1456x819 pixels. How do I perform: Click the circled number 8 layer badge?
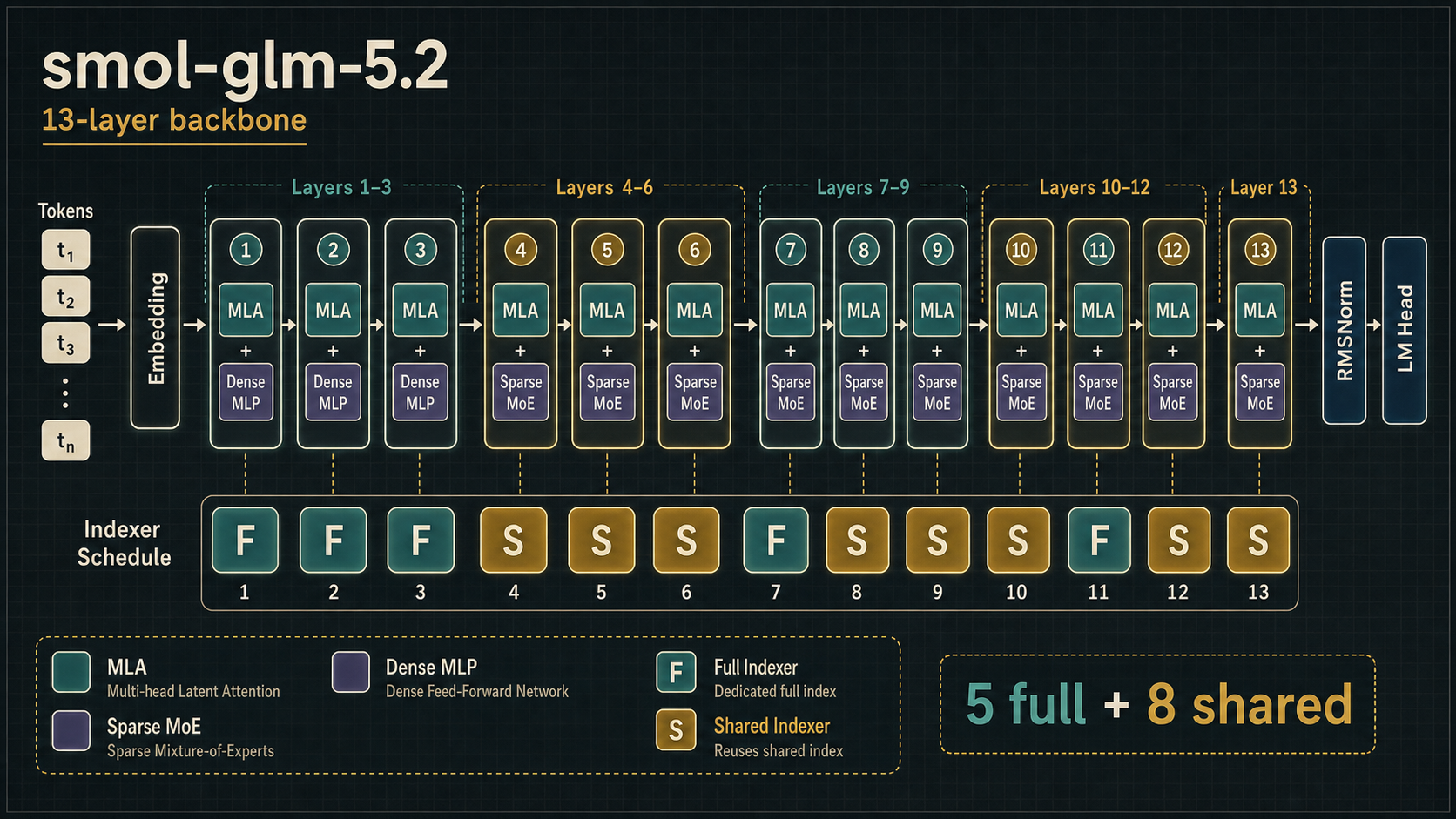pos(864,251)
